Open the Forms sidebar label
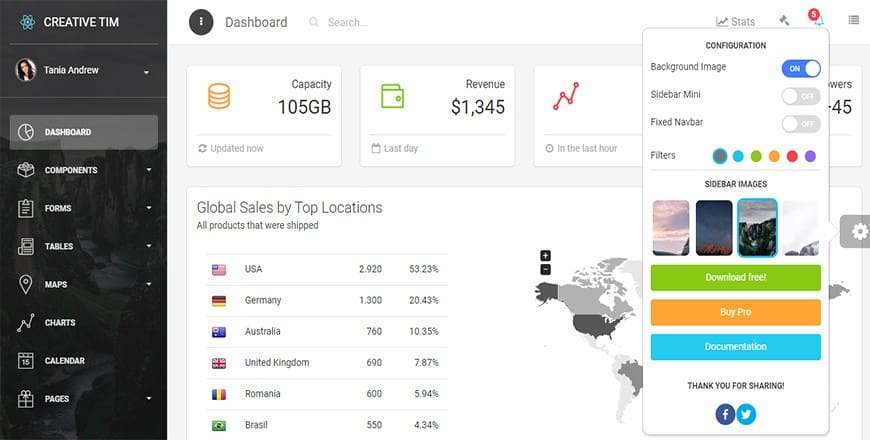This screenshot has width=870, height=440. click(x=58, y=209)
